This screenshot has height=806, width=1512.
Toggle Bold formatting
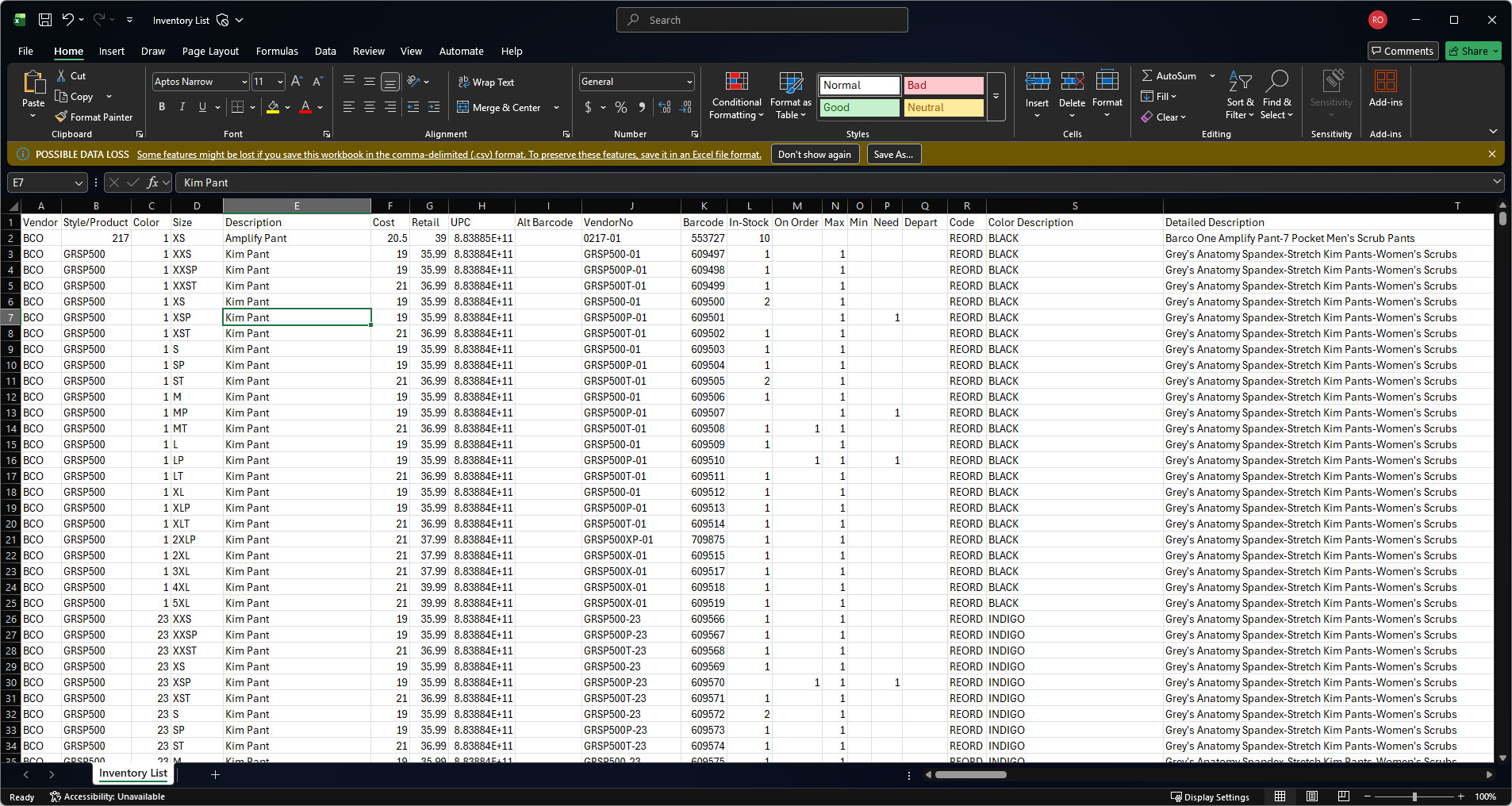162,107
